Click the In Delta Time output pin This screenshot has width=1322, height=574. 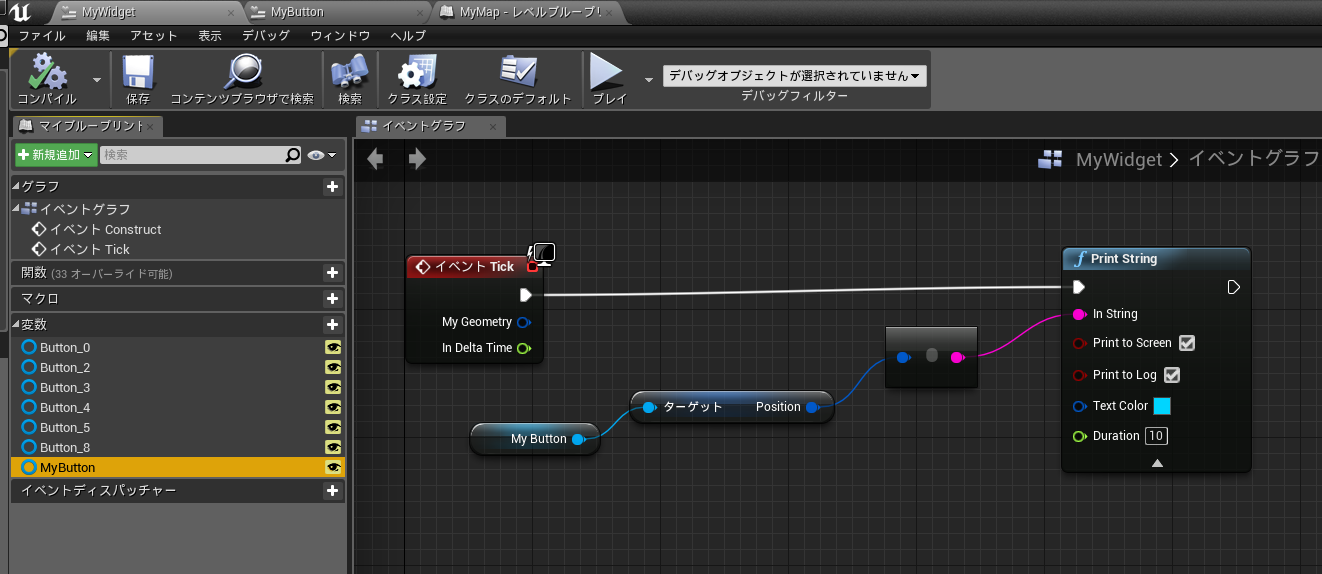pyautogui.click(x=523, y=348)
